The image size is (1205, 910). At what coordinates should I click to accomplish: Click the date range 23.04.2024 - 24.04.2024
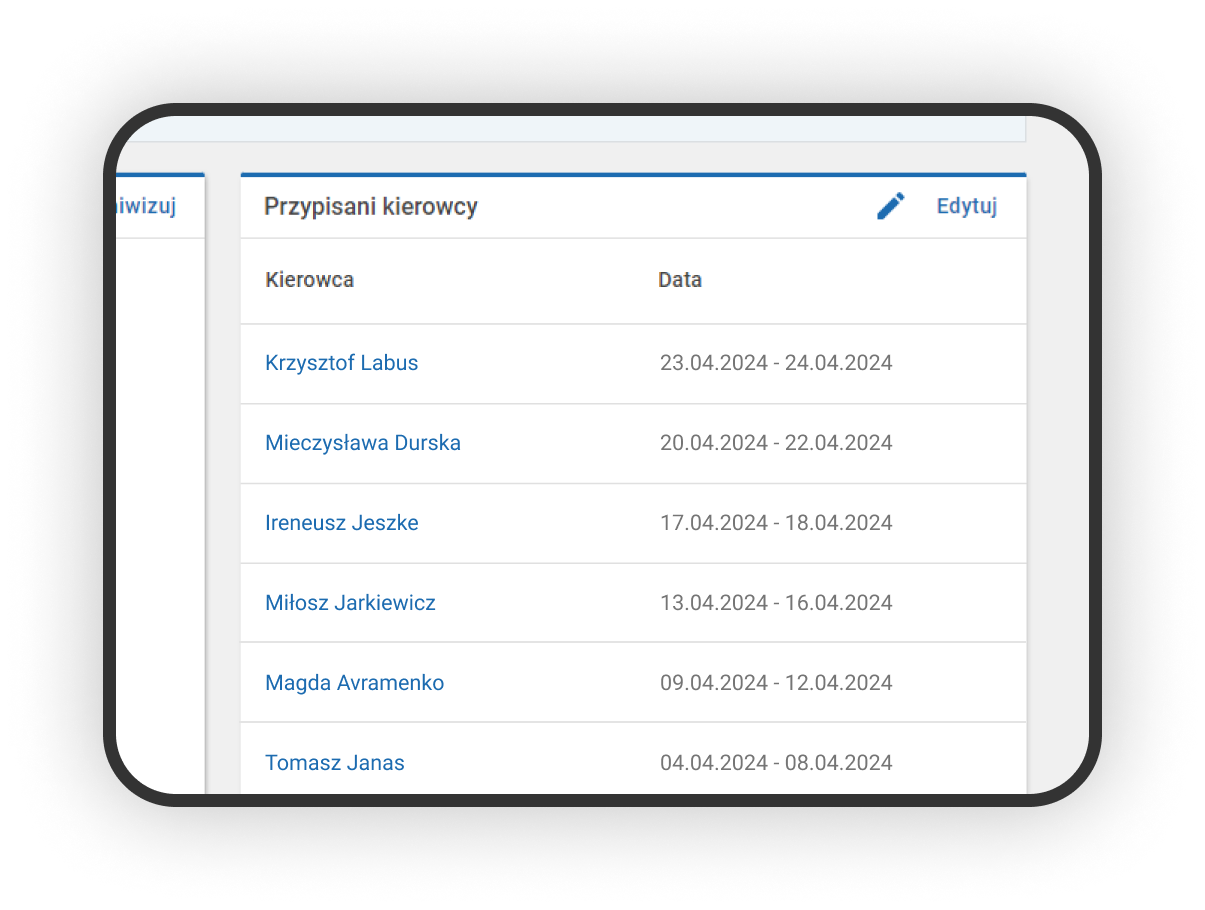click(x=776, y=363)
